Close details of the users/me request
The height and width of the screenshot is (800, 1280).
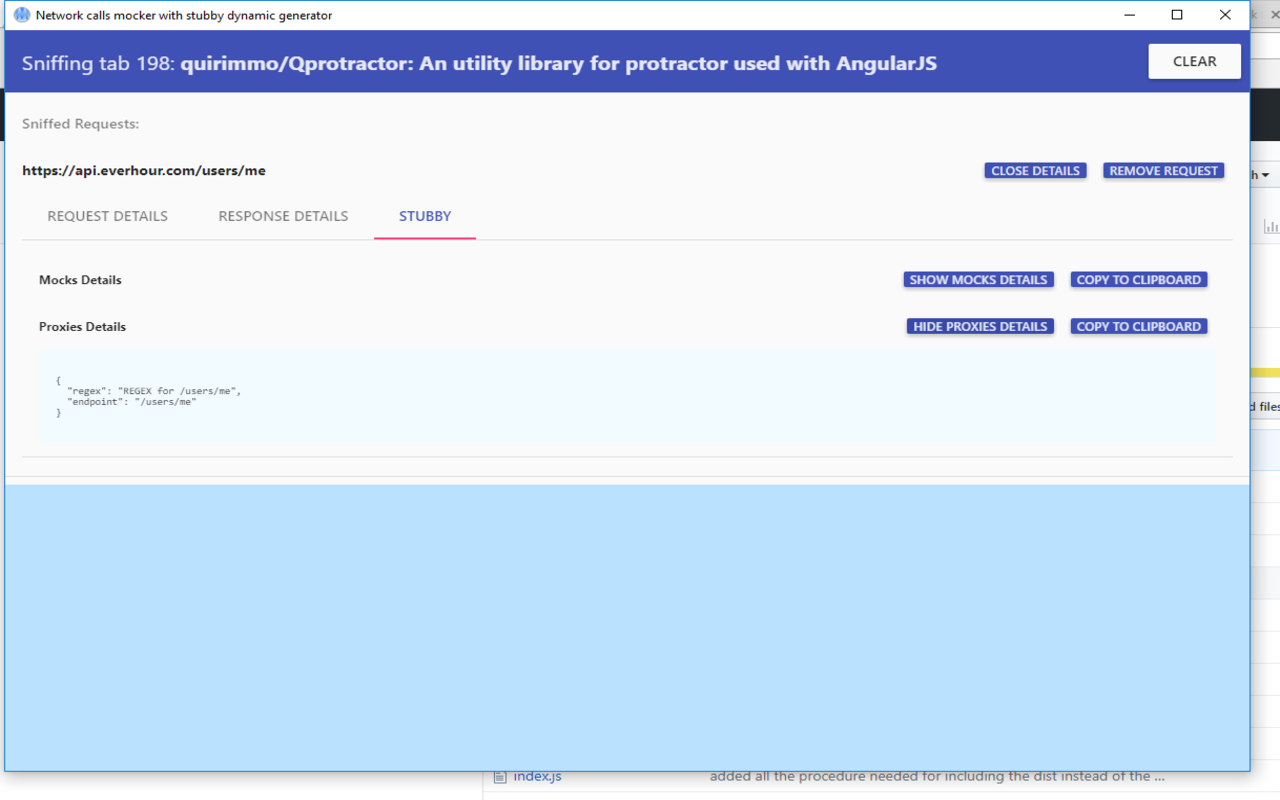pyautogui.click(x=1035, y=171)
